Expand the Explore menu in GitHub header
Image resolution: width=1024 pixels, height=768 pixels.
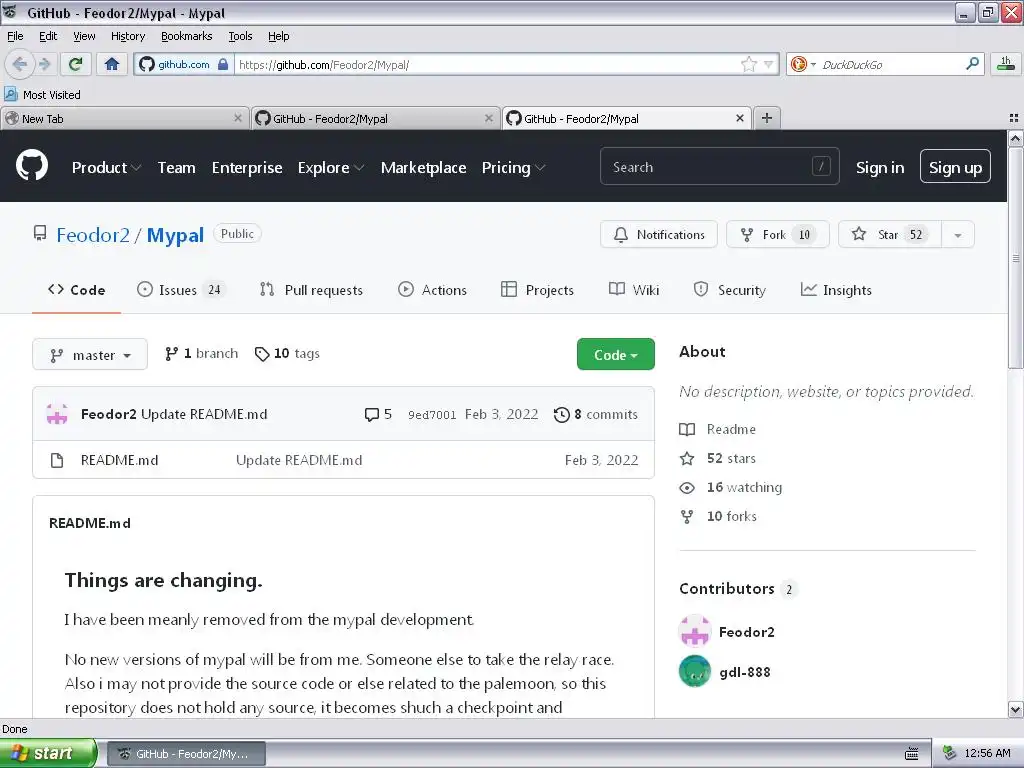(x=330, y=168)
